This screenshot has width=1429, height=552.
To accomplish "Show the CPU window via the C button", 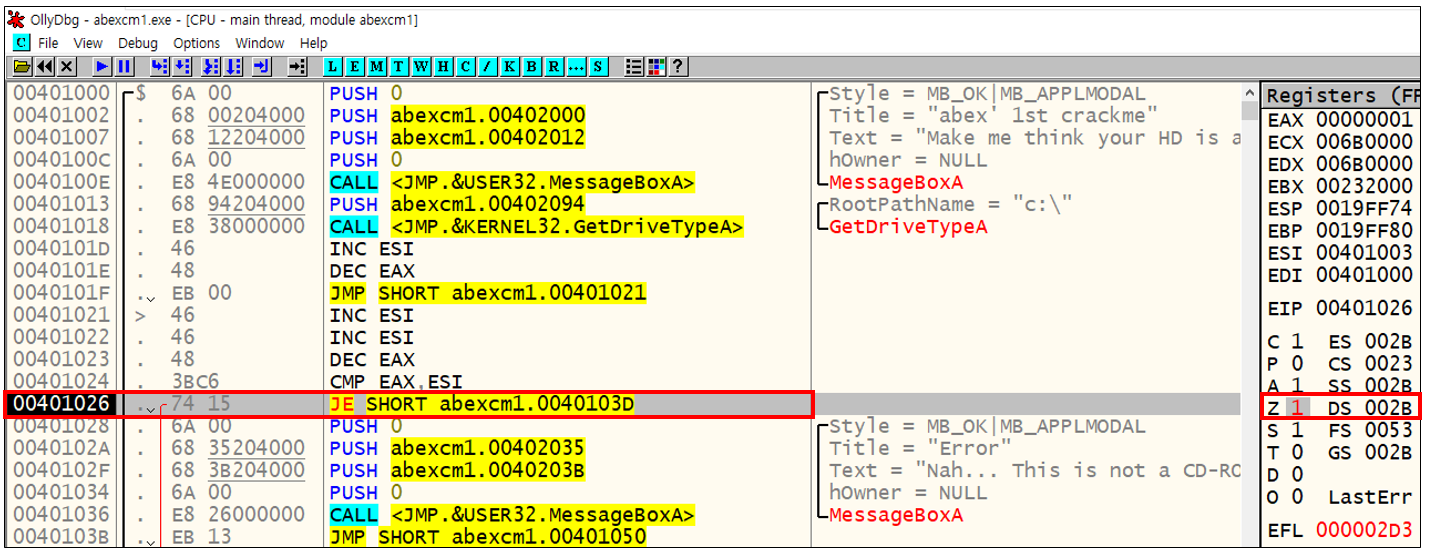I will 466,67.
